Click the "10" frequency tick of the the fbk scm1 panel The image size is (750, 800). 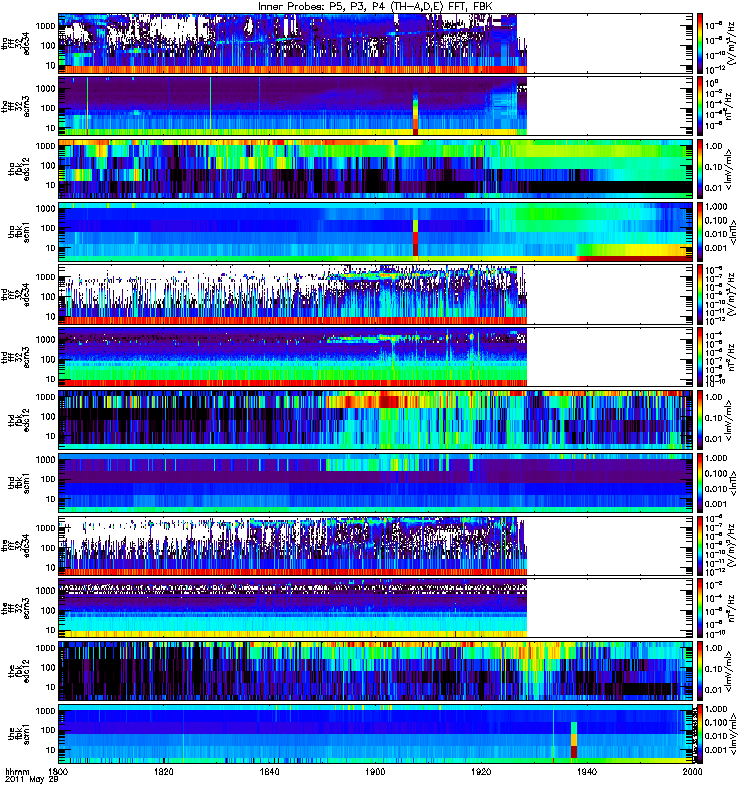pos(51,750)
